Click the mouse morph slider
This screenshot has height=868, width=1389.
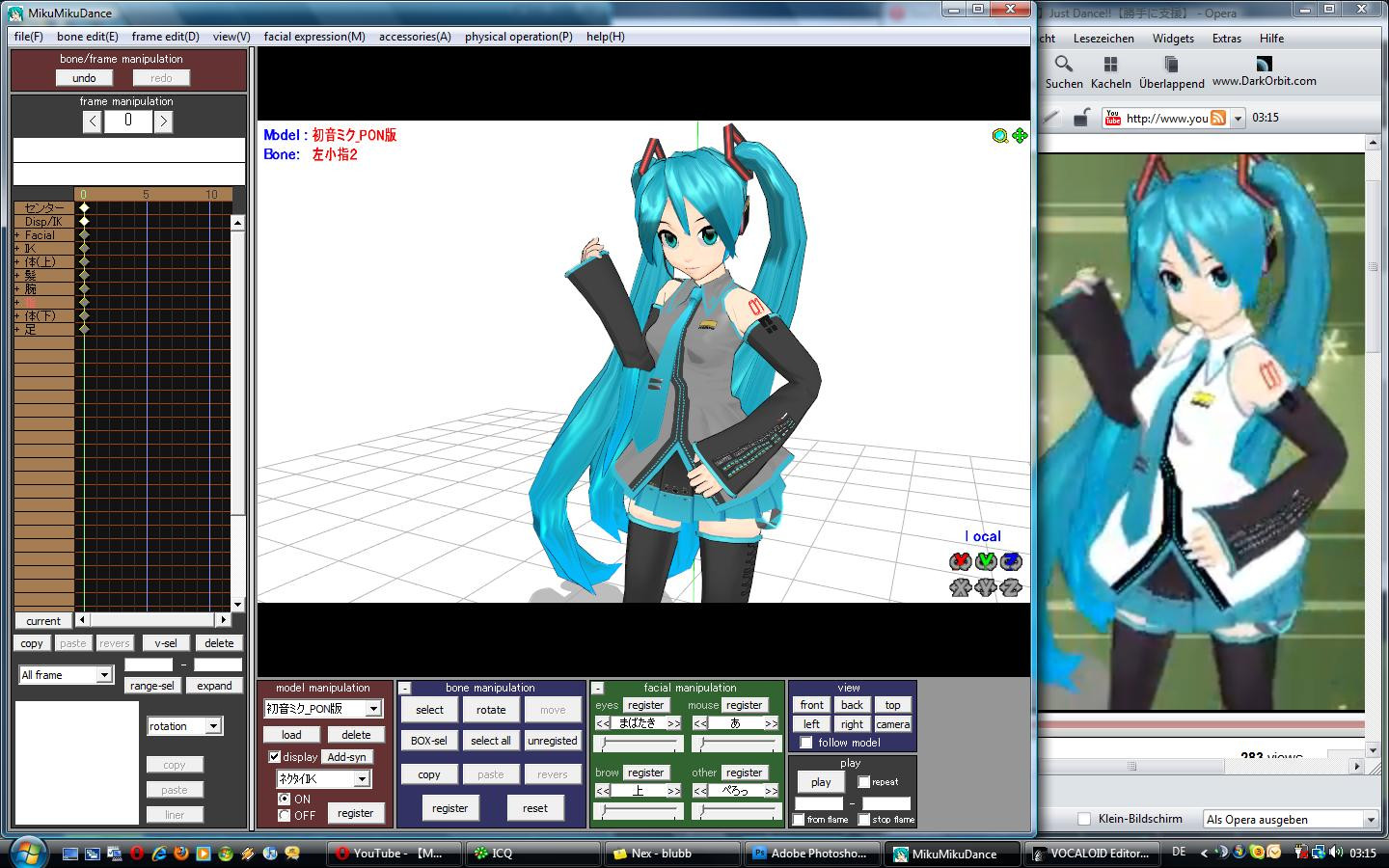tap(735, 744)
